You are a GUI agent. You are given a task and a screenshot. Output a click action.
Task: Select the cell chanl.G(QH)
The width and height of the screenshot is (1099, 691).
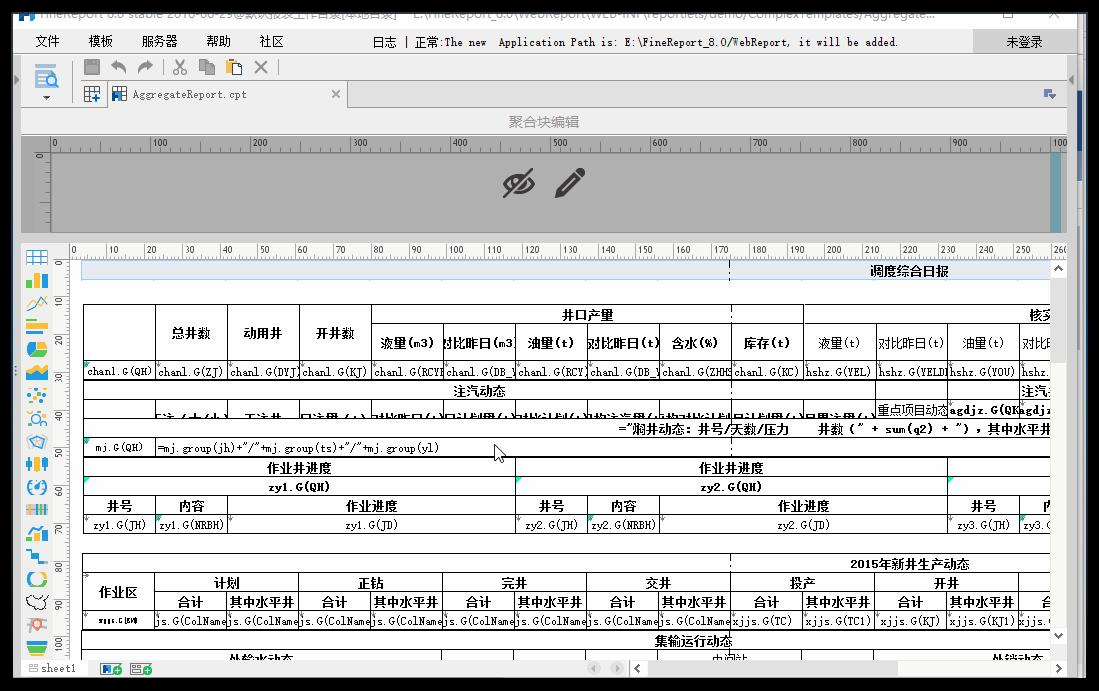coord(119,371)
